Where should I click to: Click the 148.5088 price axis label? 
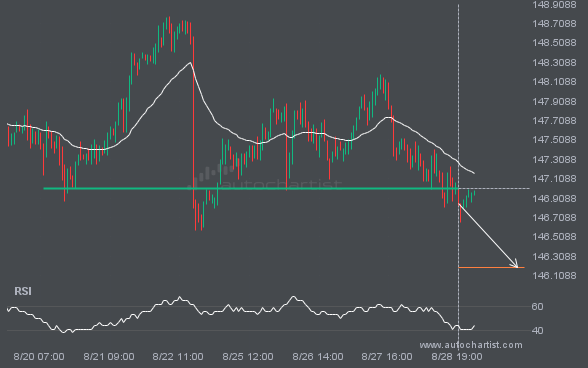(554, 43)
